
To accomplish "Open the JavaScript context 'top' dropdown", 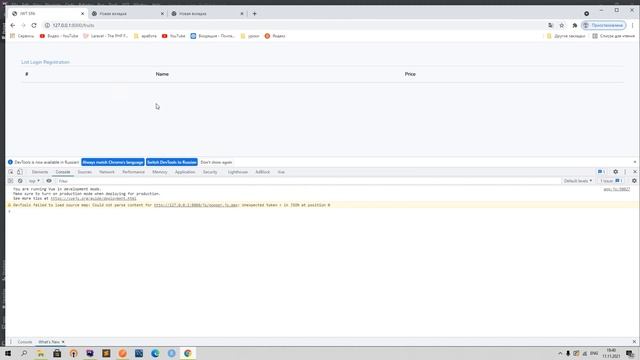I will [x=34, y=181].
